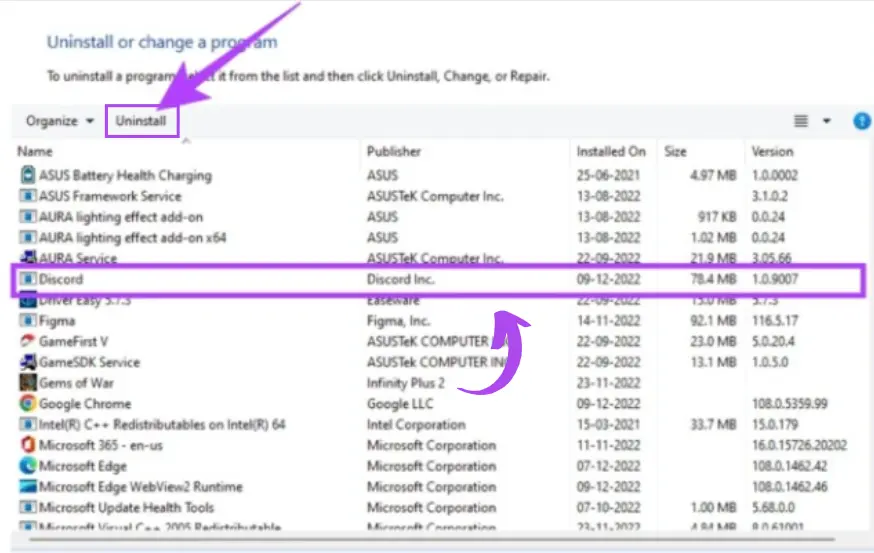
Task: Click Chrome's version '108.0.5359.99' cell
Action: coord(789,404)
